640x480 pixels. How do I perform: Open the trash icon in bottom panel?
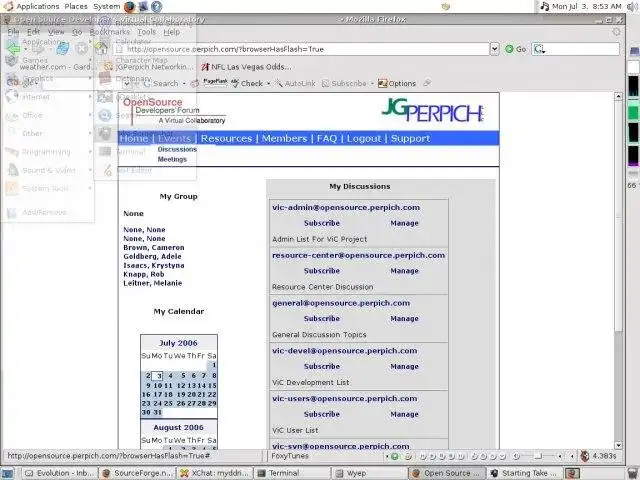[632, 473]
